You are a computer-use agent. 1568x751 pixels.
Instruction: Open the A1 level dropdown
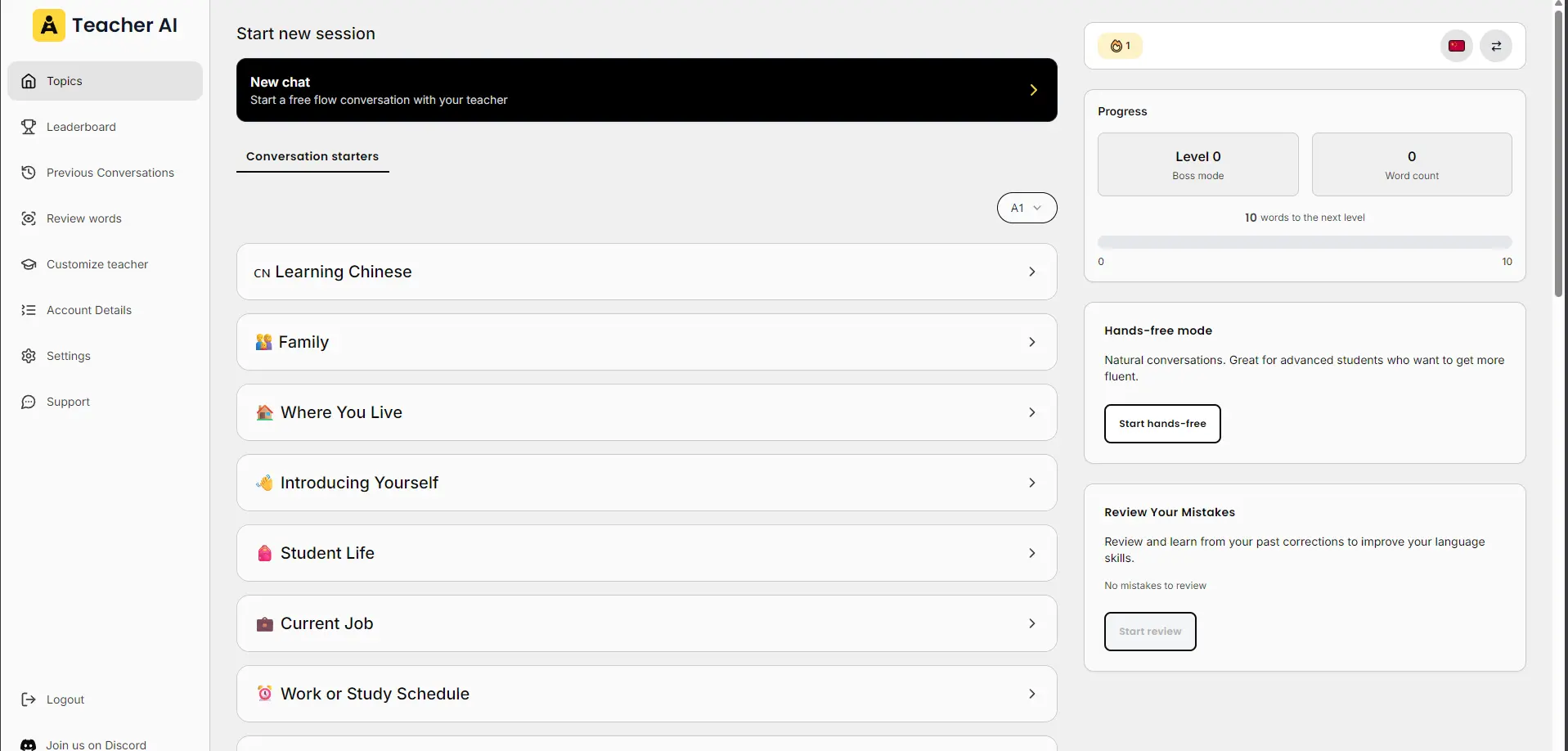click(1027, 208)
